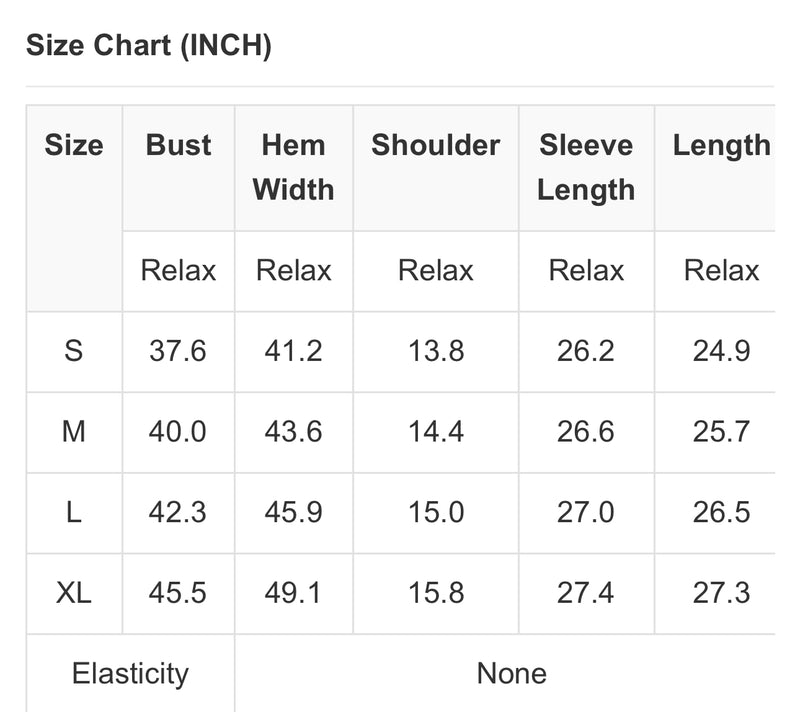
Task: Select the M size row label
Action: tap(73, 431)
